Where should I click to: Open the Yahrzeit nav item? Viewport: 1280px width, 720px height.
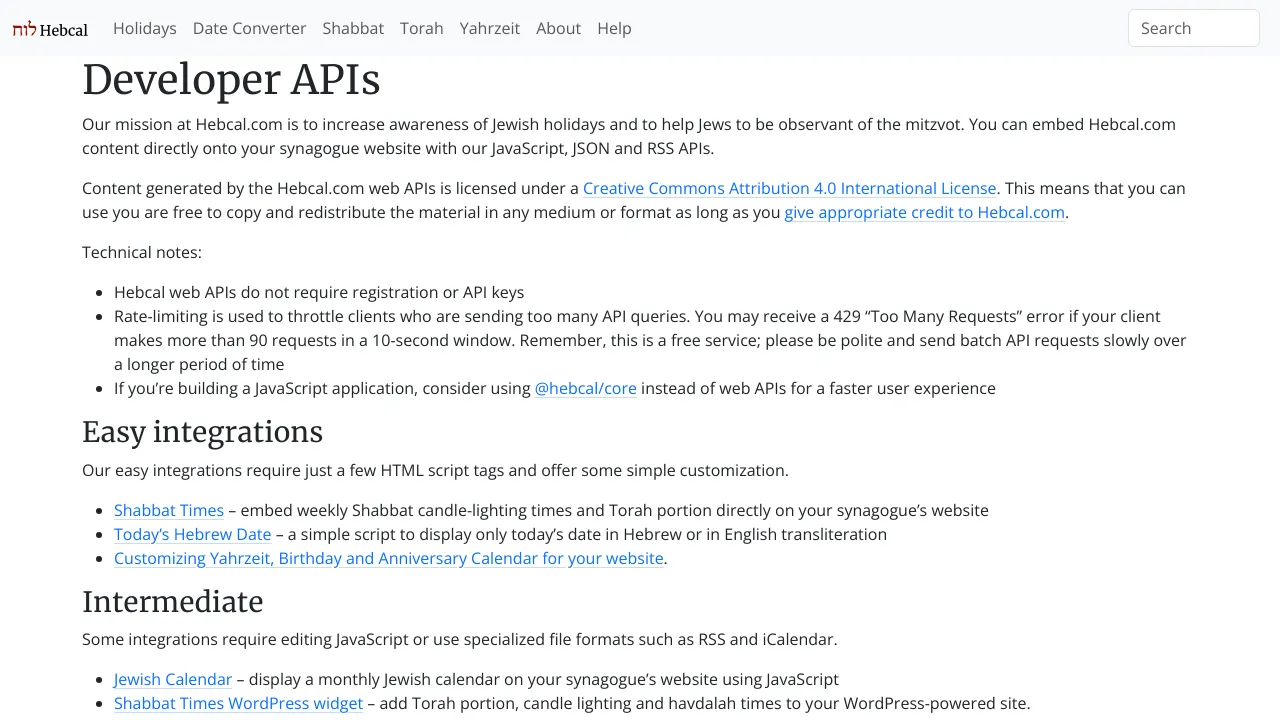(x=490, y=28)
